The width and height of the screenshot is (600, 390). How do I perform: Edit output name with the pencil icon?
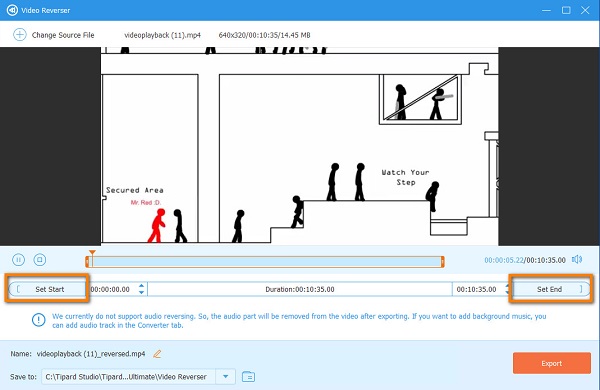(x=157, y=354)
